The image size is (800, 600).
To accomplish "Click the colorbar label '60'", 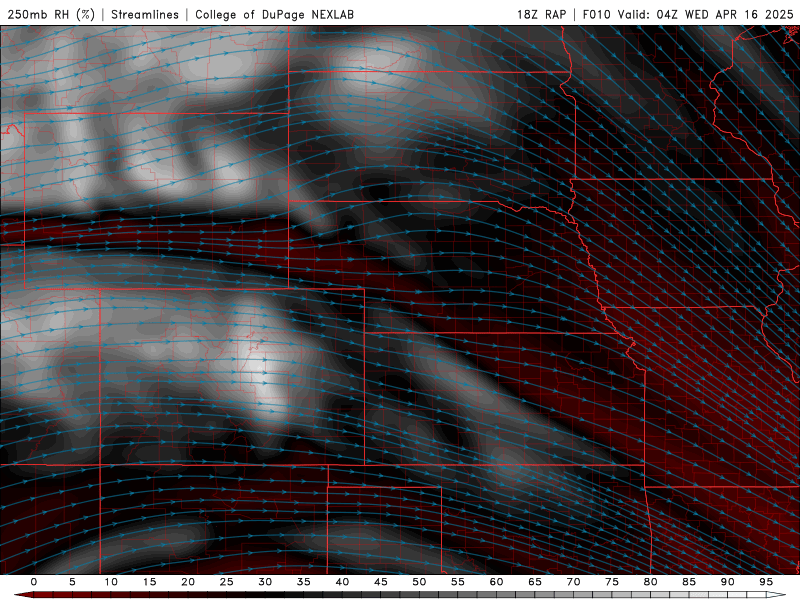I will click(496, 582).
